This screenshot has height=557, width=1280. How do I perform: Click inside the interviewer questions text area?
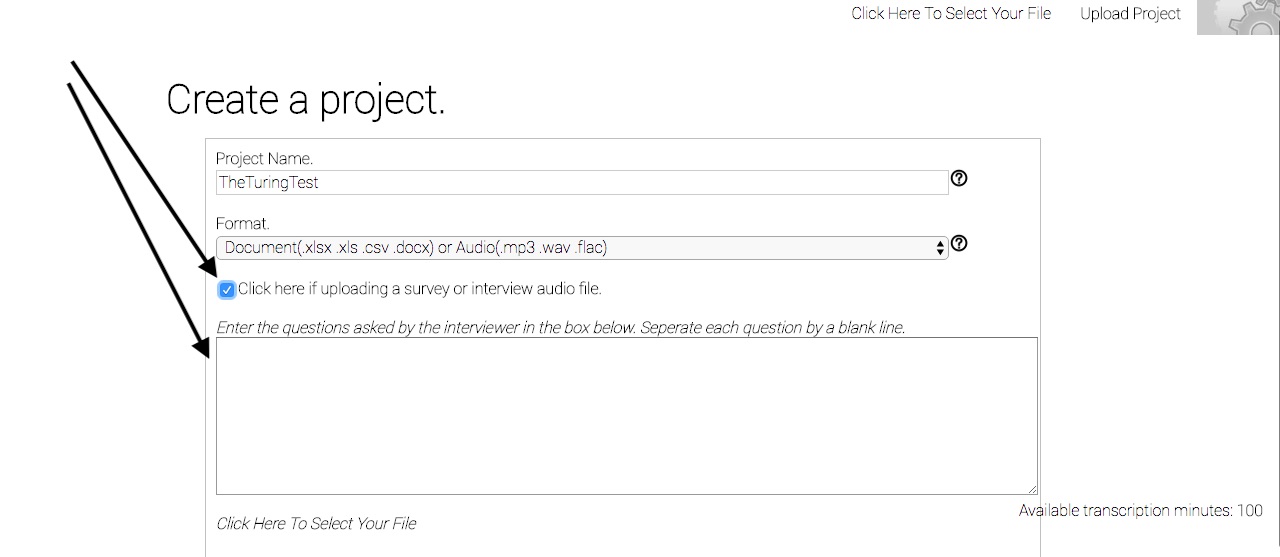coord(626,415)
